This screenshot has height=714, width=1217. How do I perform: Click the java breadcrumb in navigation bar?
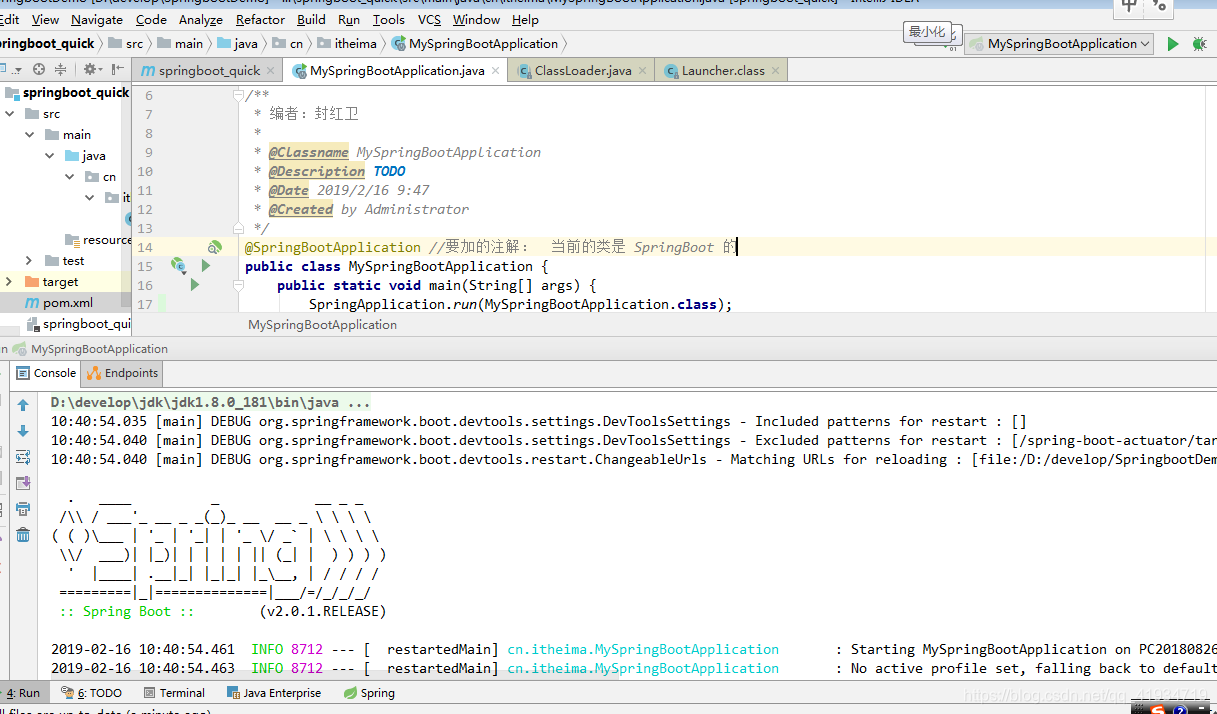click(236, 44)
